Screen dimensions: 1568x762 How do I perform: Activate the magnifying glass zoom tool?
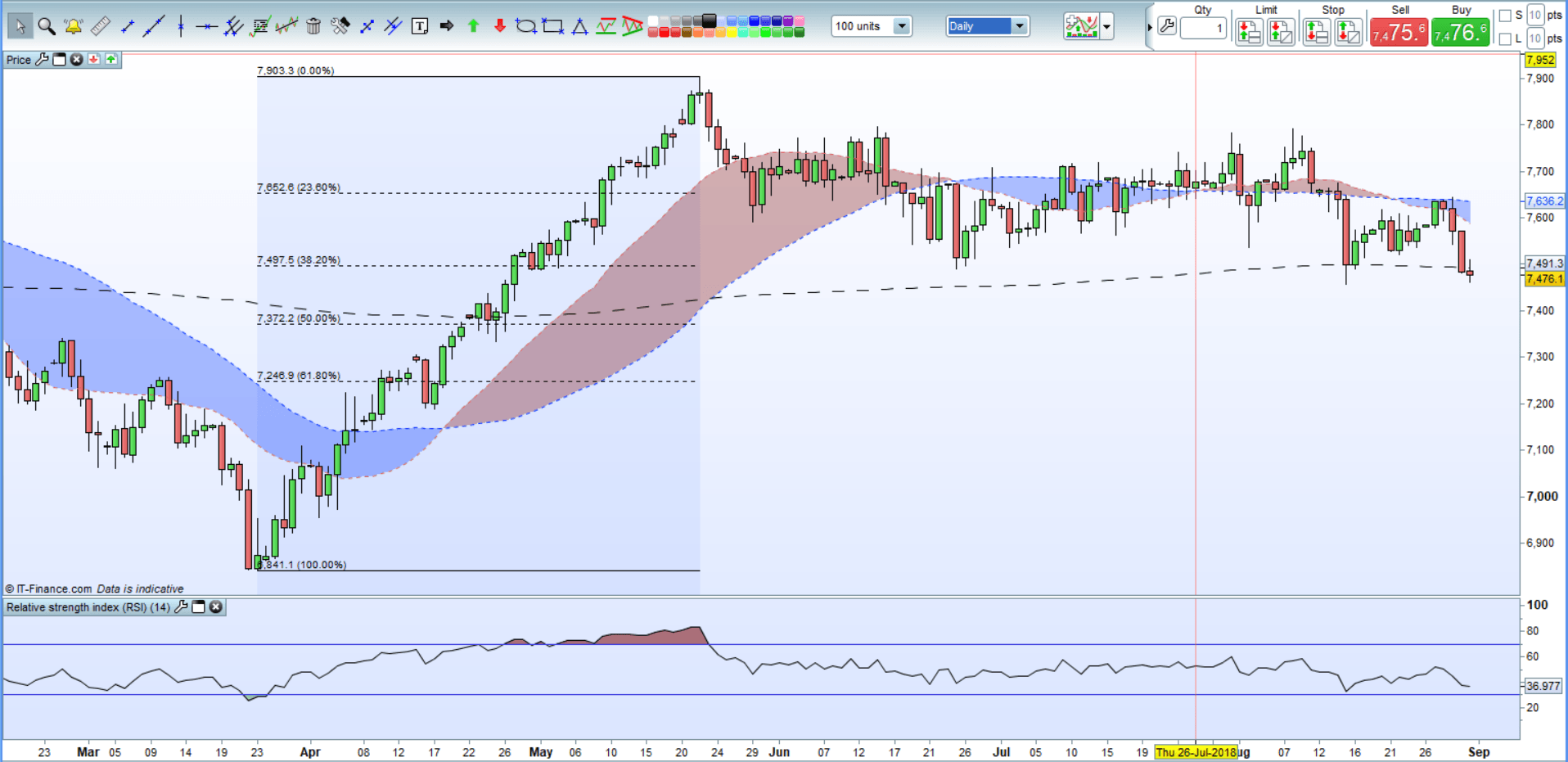click(47, 27)
